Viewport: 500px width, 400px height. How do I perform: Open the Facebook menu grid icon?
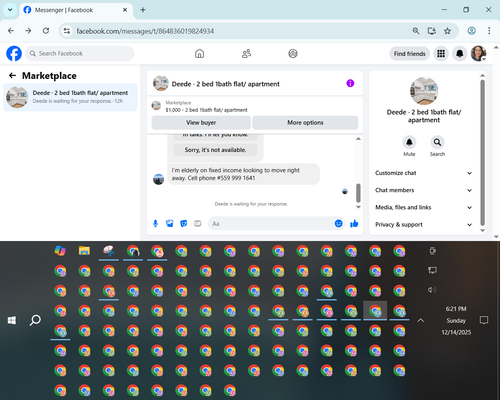tap(441, 53)
